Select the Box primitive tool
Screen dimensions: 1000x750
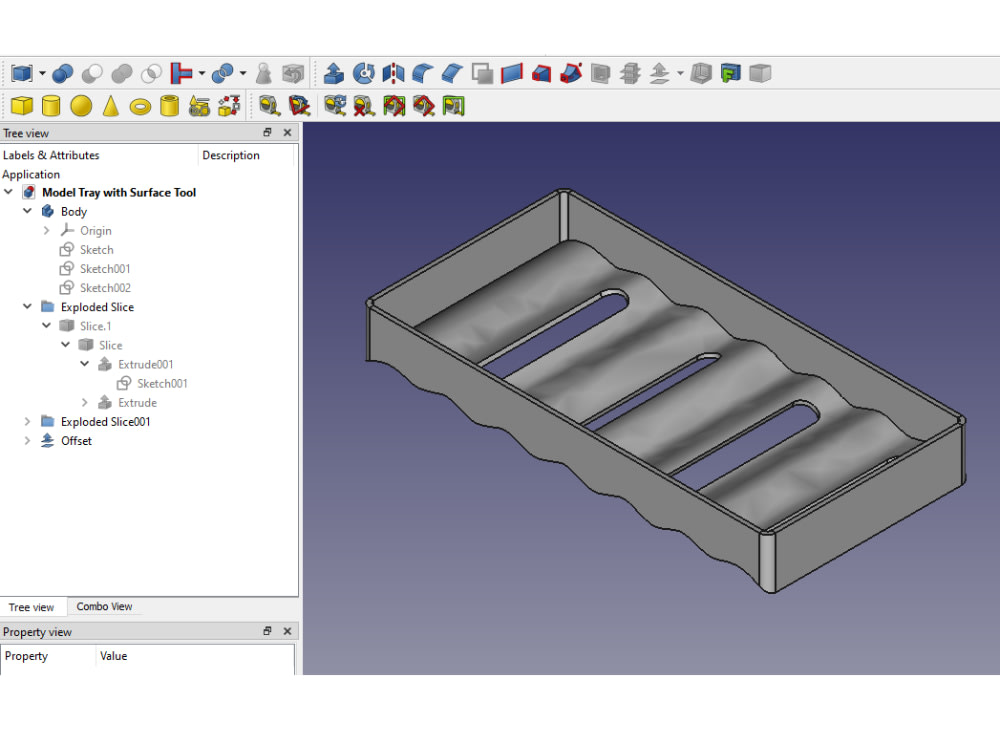pos(23,104)
